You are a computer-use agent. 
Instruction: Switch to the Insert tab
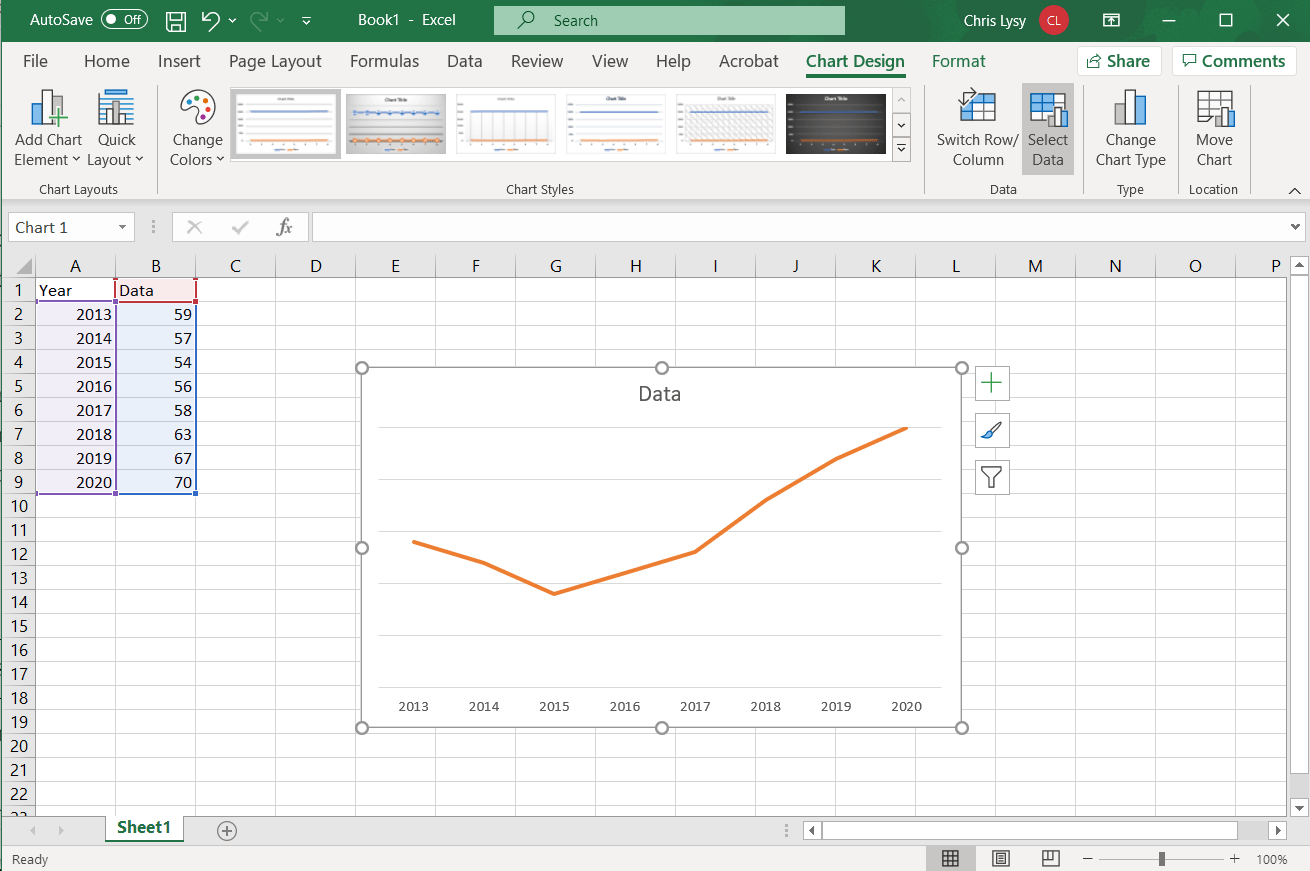pyautogui.click(x=179, y=61)
